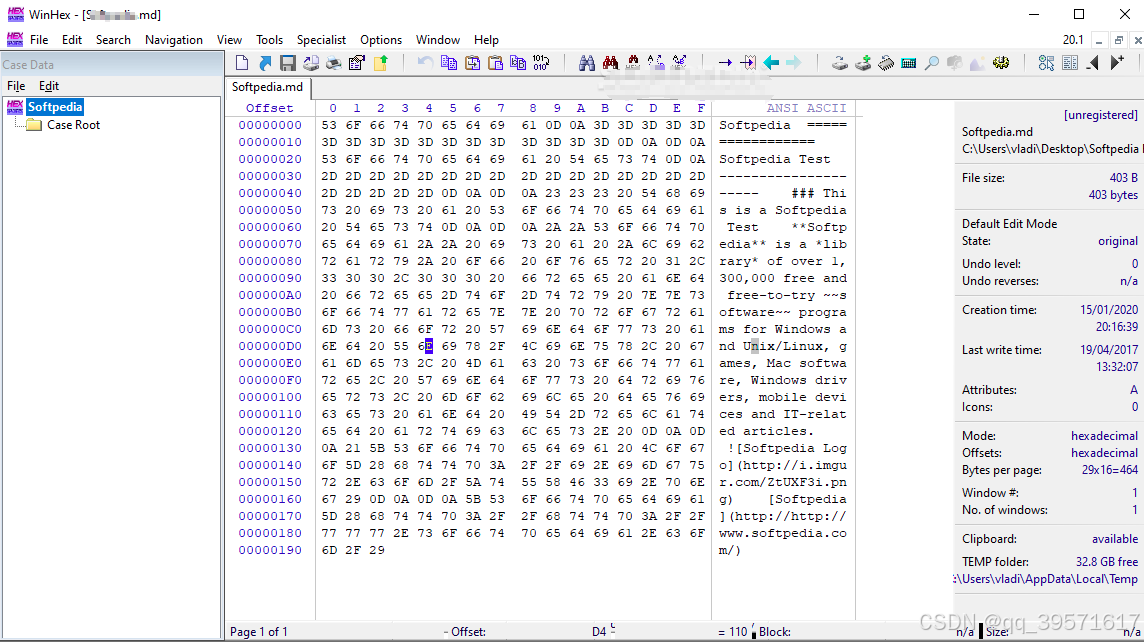
Task: Click Page 1 of 1 in status bar
Action: [x=258, y=632]
